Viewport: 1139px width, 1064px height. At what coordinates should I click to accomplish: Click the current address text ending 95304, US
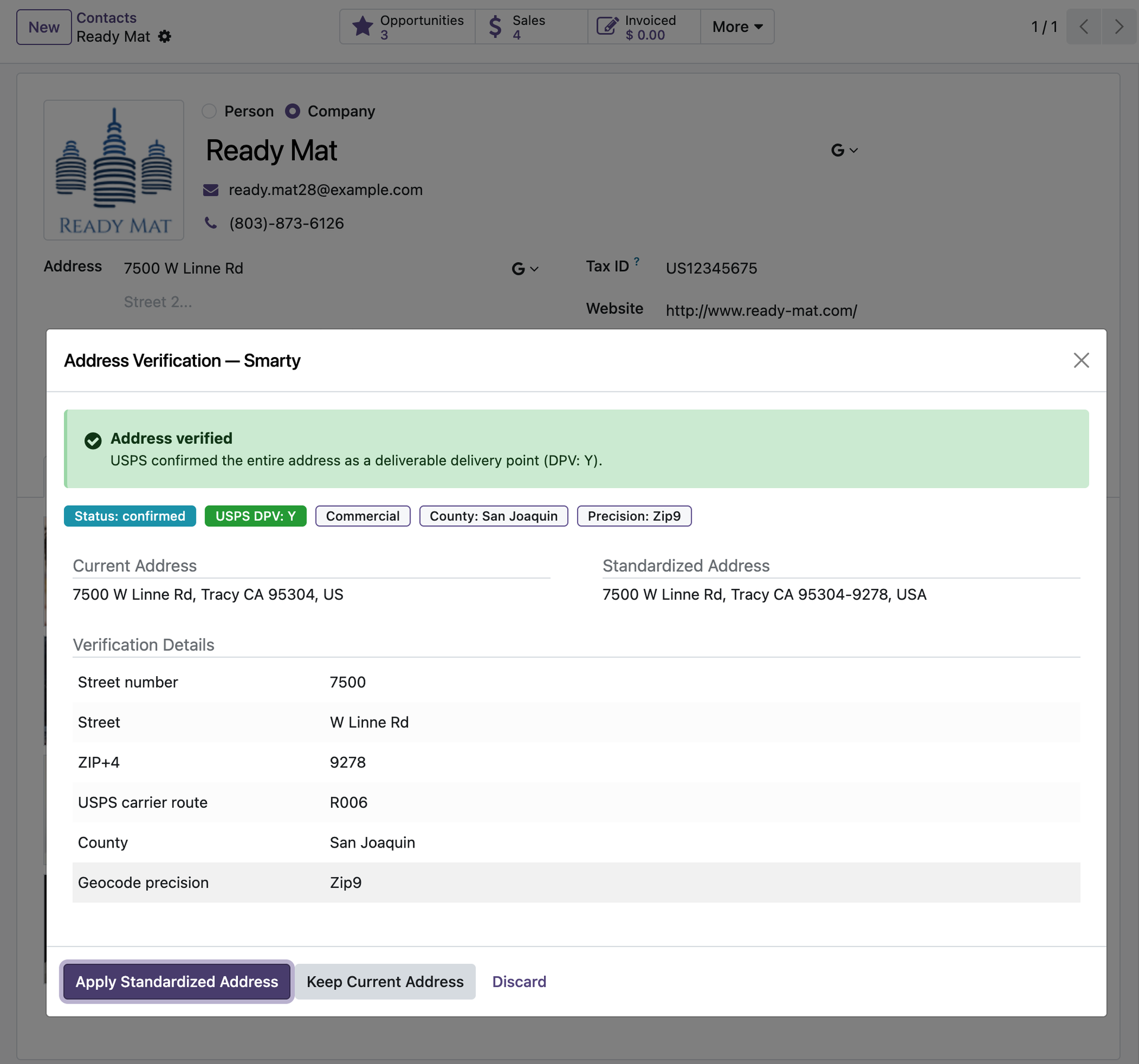[x=208, y=594]
